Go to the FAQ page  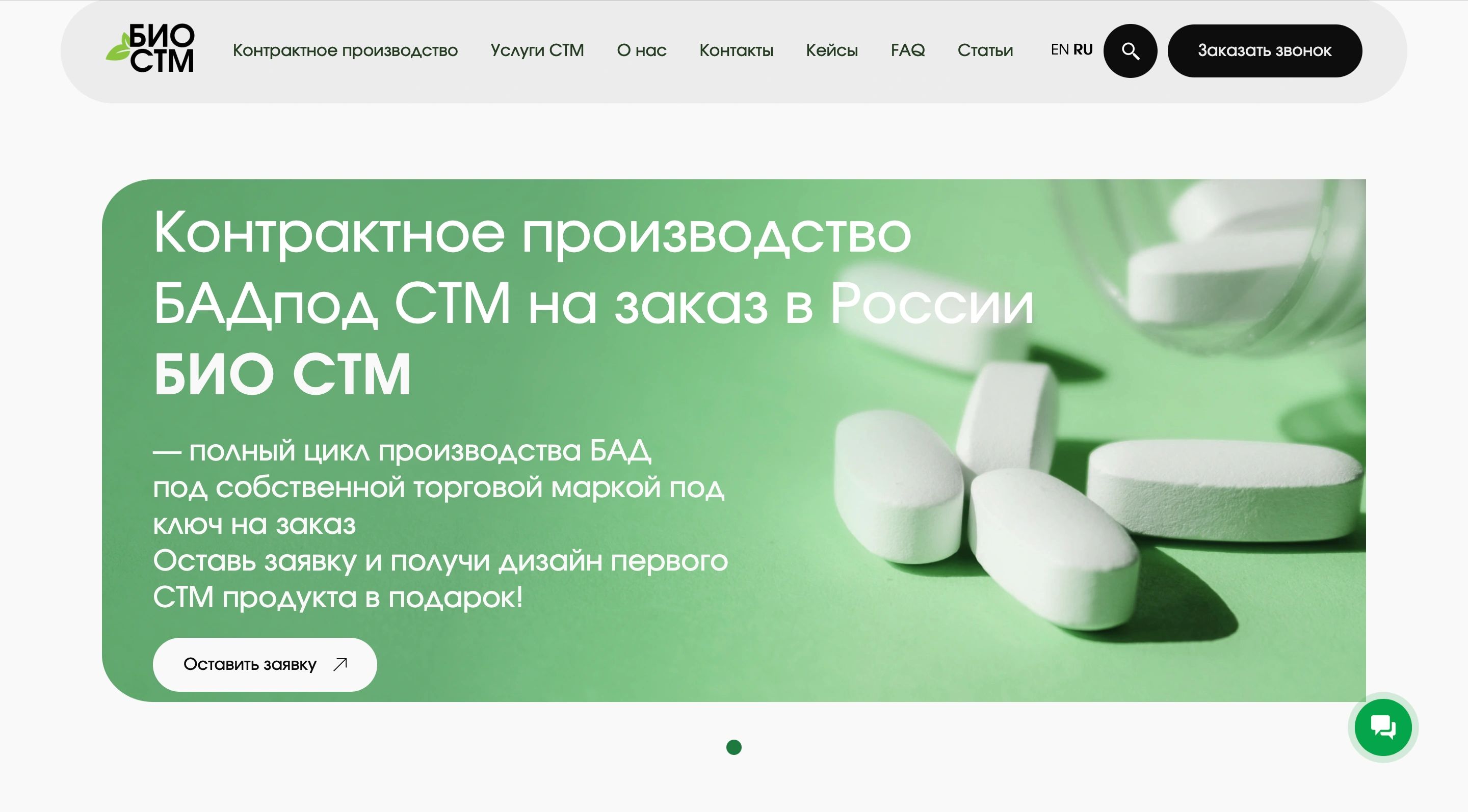tap(908, 50)
